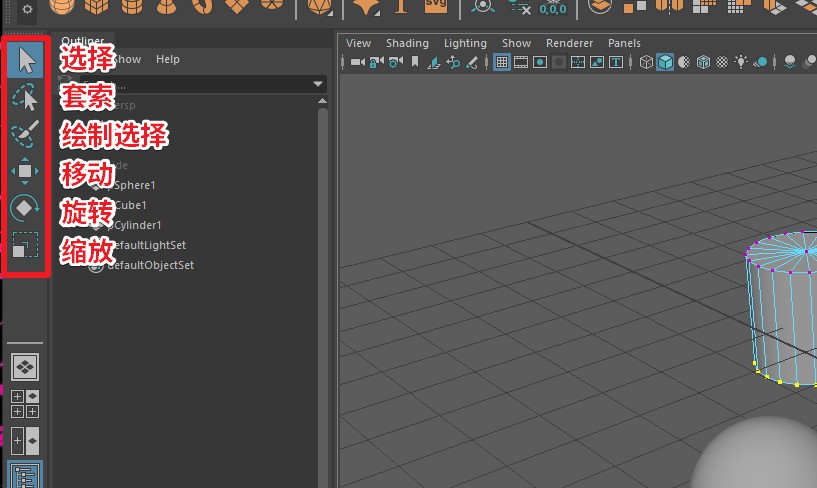Switch to four-view pane layout
The width and height of the screenshot is (817, 488).
[x=25, y=404]
